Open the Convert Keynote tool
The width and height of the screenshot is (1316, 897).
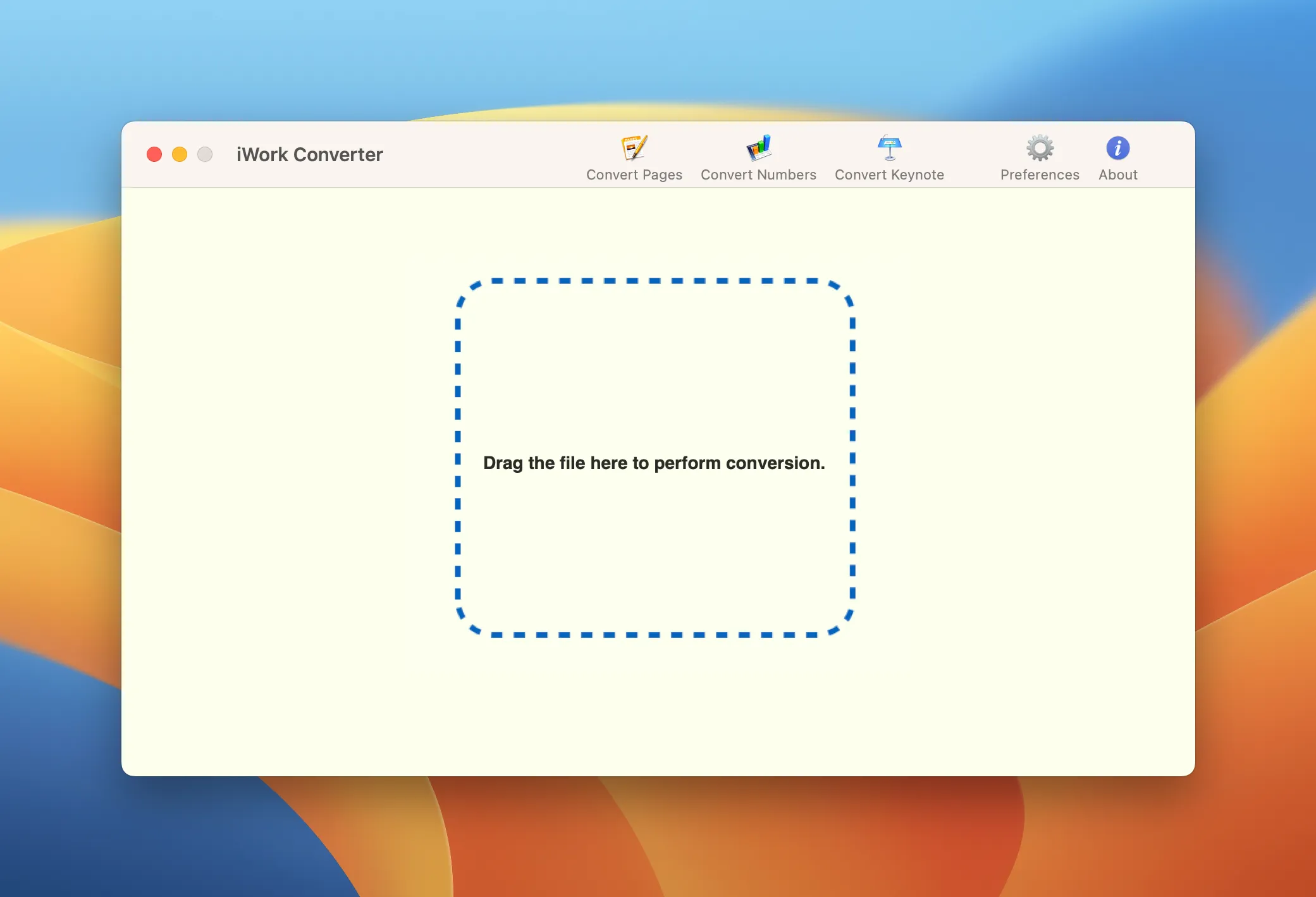coord(889,158)
